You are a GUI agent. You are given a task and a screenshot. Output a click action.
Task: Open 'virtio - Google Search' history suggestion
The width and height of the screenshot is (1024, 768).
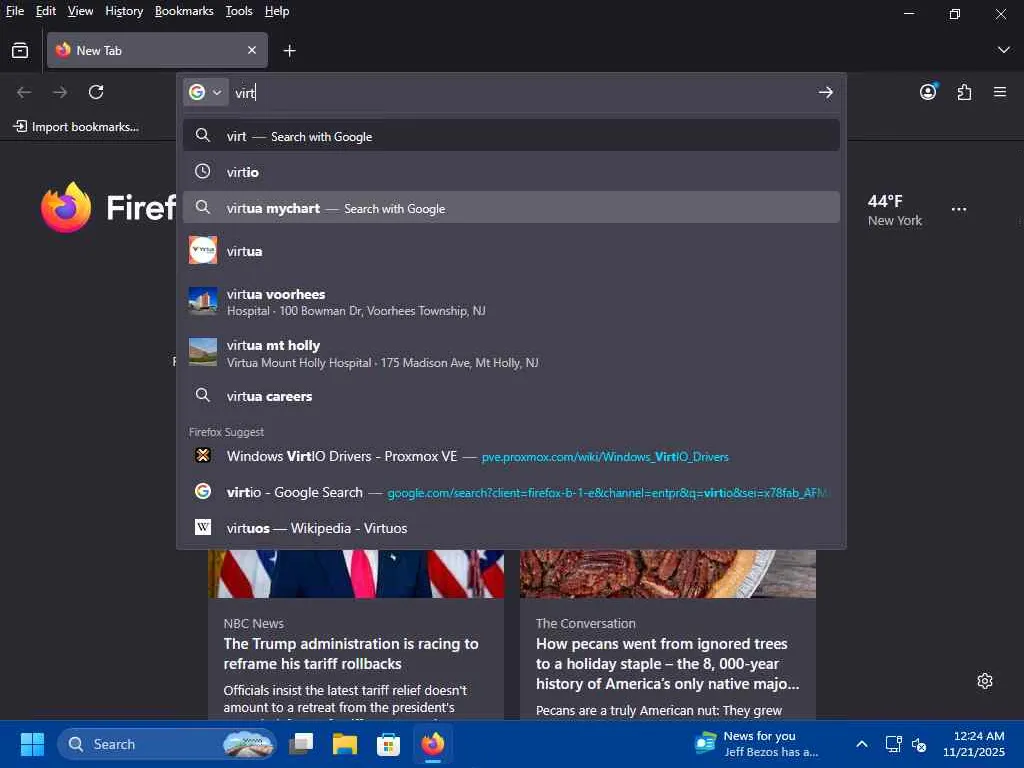coord(511,492)
